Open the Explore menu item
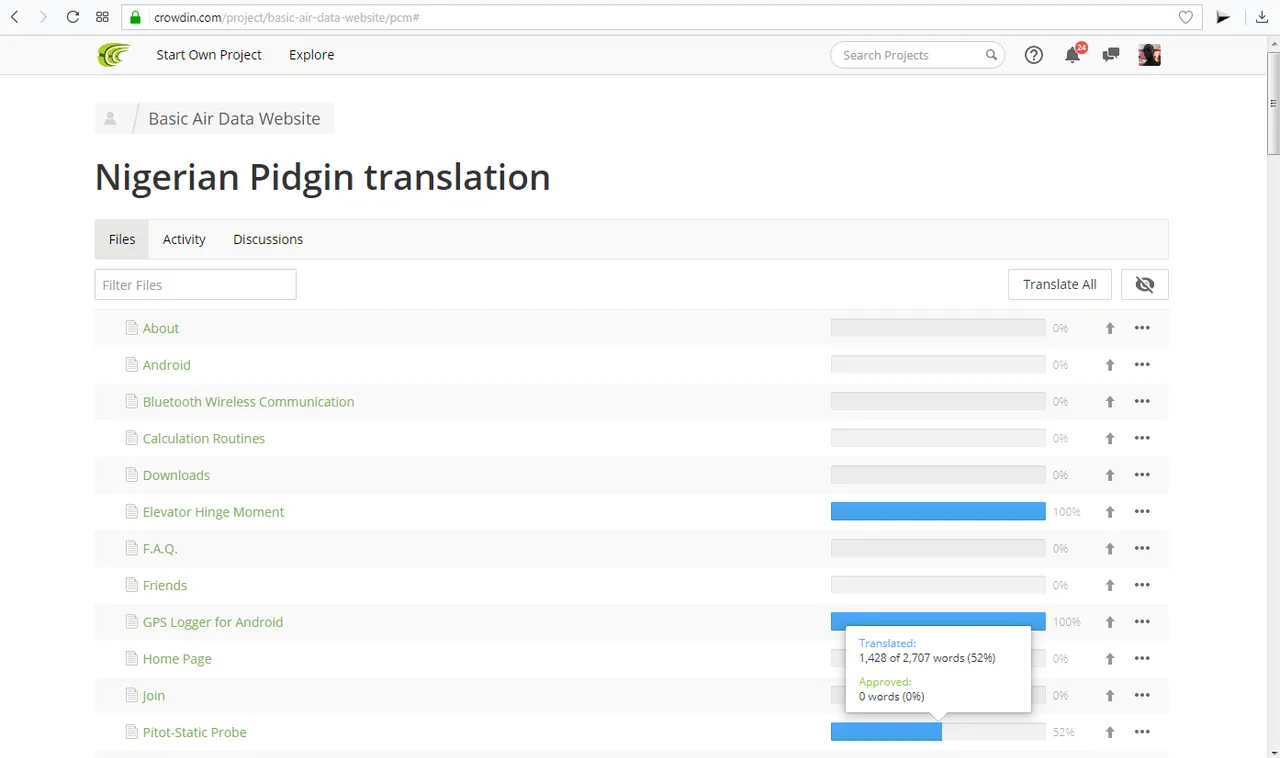The height and width of the screenshot is (758, 1280). click(x=312, y=55)
